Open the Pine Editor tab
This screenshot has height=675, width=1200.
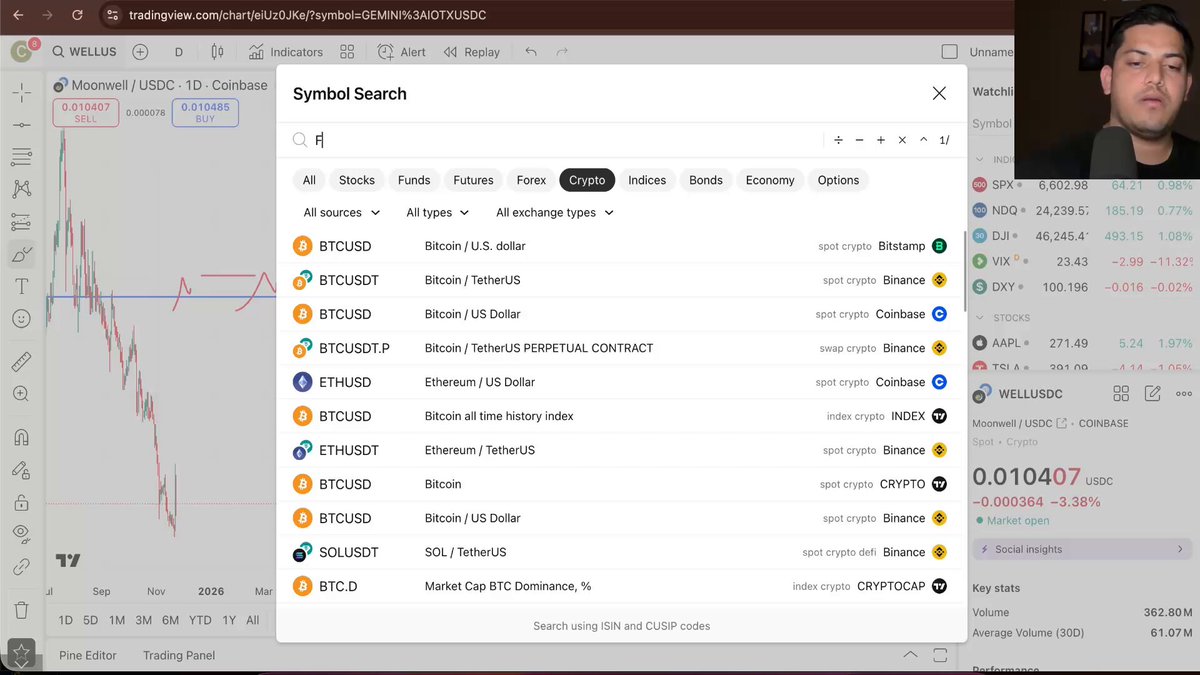point(88,655)
